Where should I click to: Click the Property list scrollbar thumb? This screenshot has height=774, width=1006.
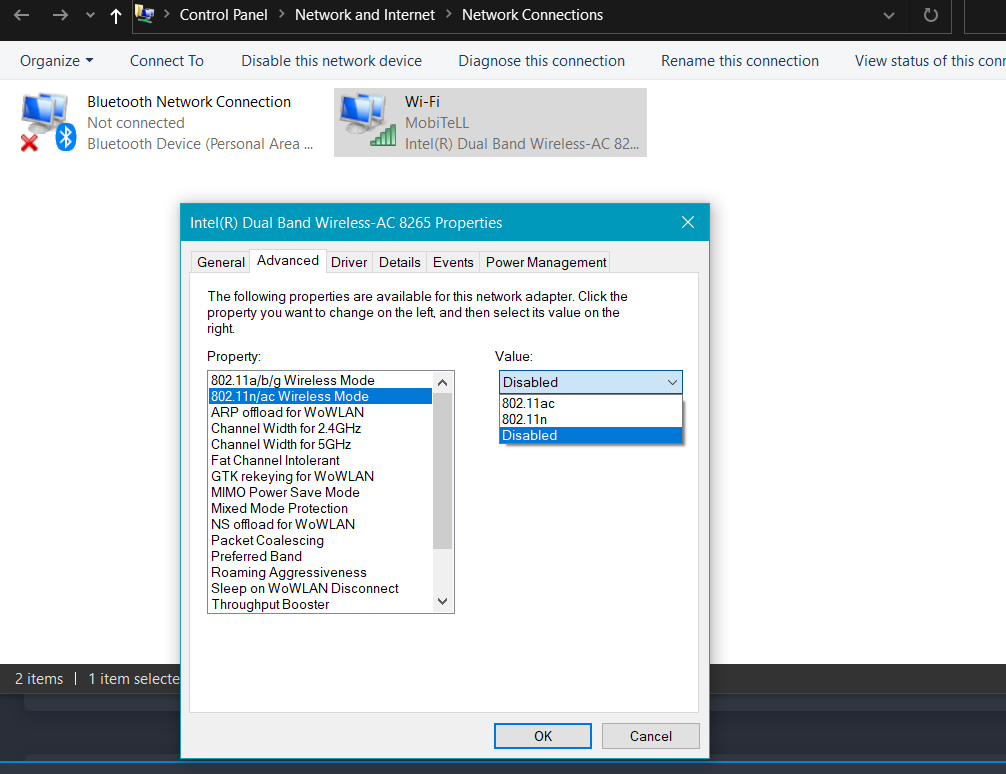[x=443, y=470]
